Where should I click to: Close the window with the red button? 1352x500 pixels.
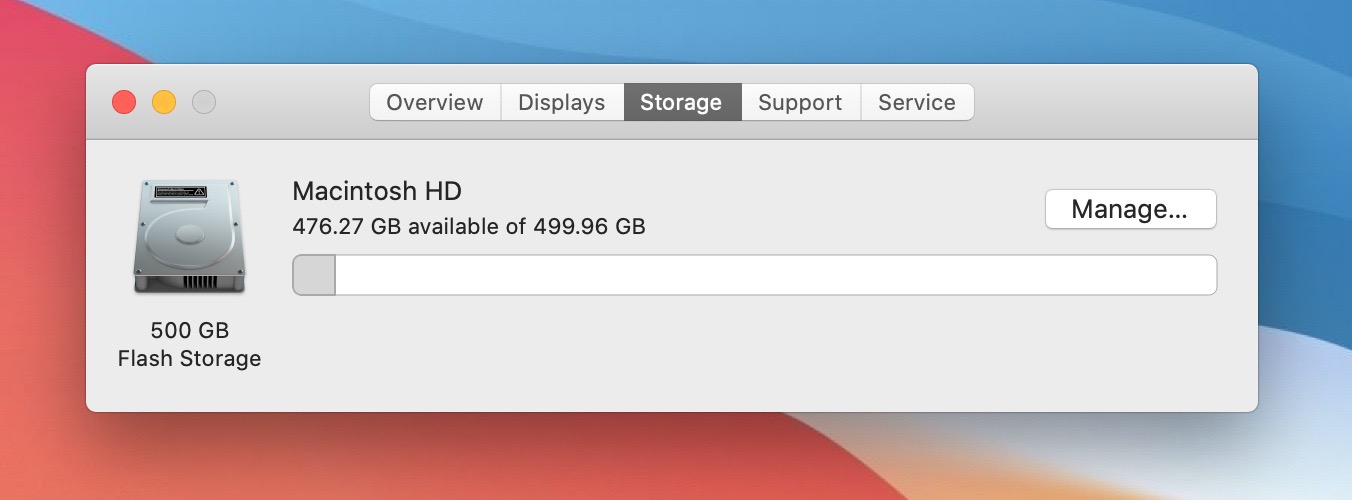[x=124, y=102]
